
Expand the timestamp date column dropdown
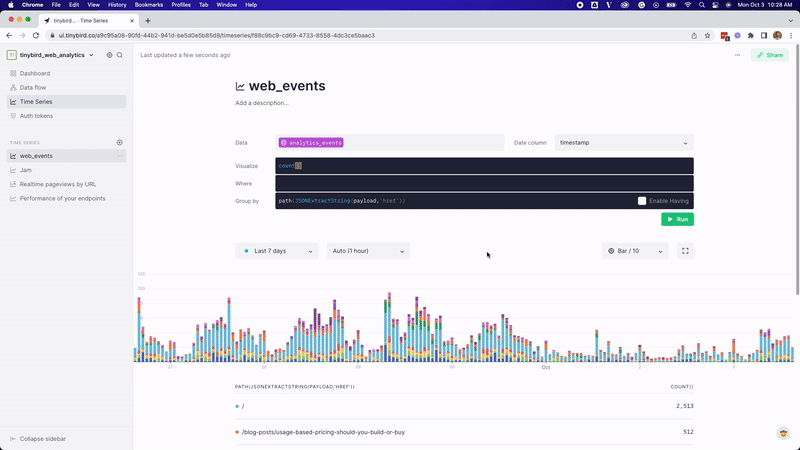(x=624, y=143)
